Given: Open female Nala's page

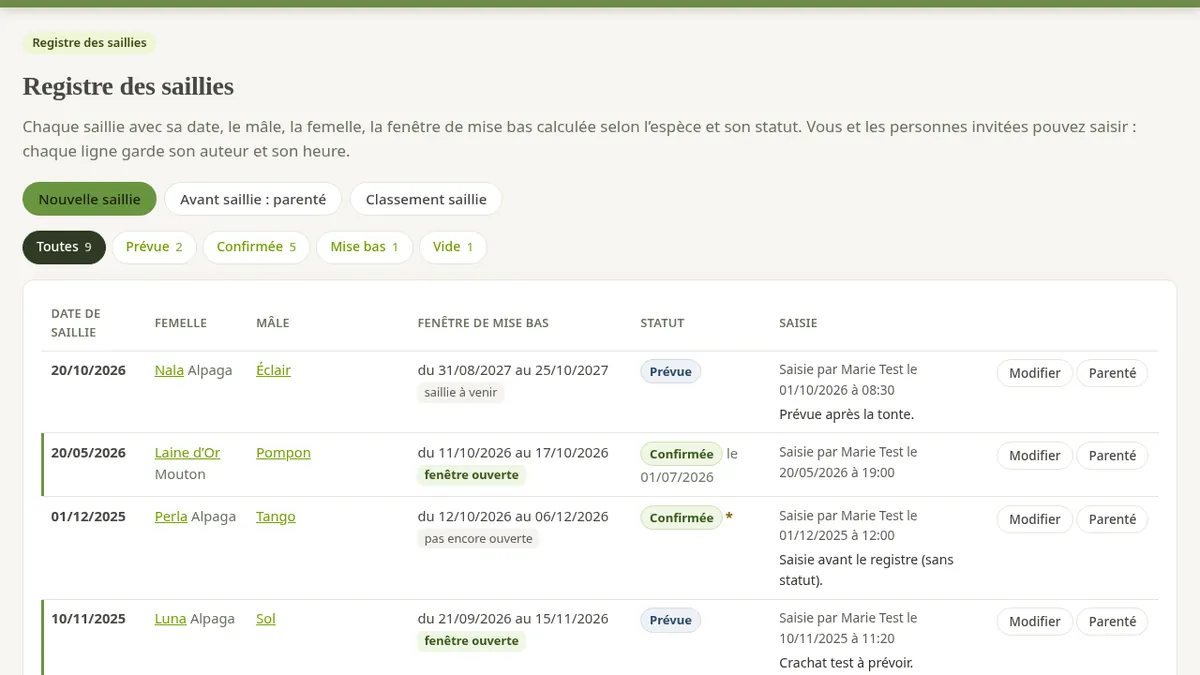Looking at the screenshot, I should tap(169, 370).
